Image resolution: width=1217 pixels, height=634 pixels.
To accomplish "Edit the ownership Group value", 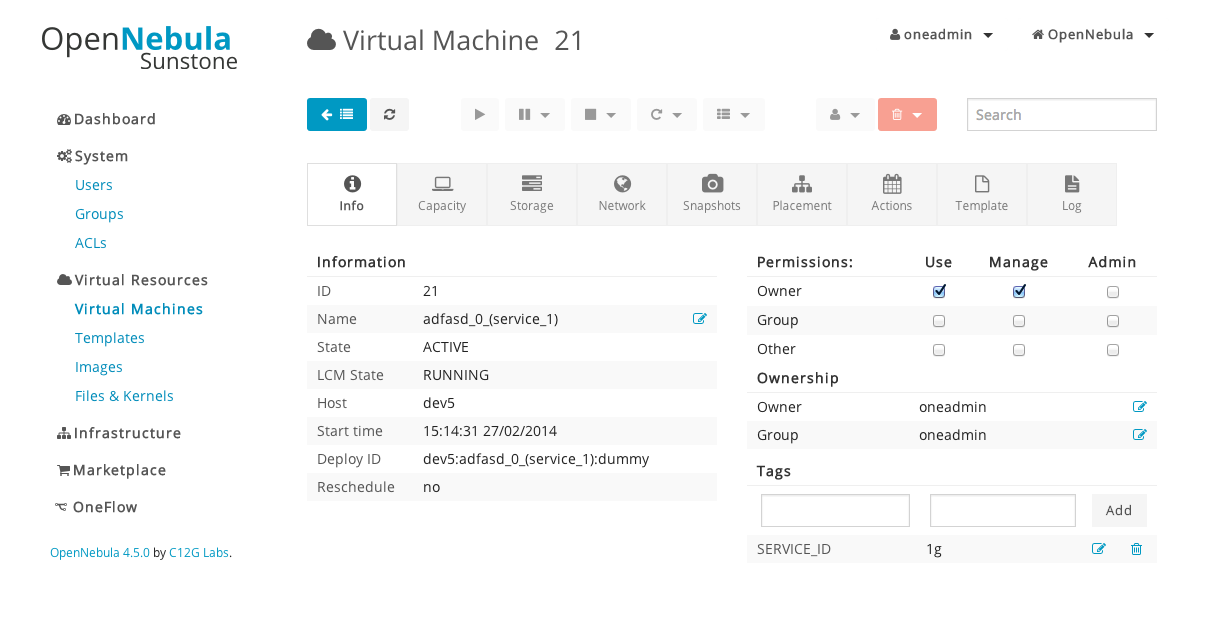I will coord(1140,435).
